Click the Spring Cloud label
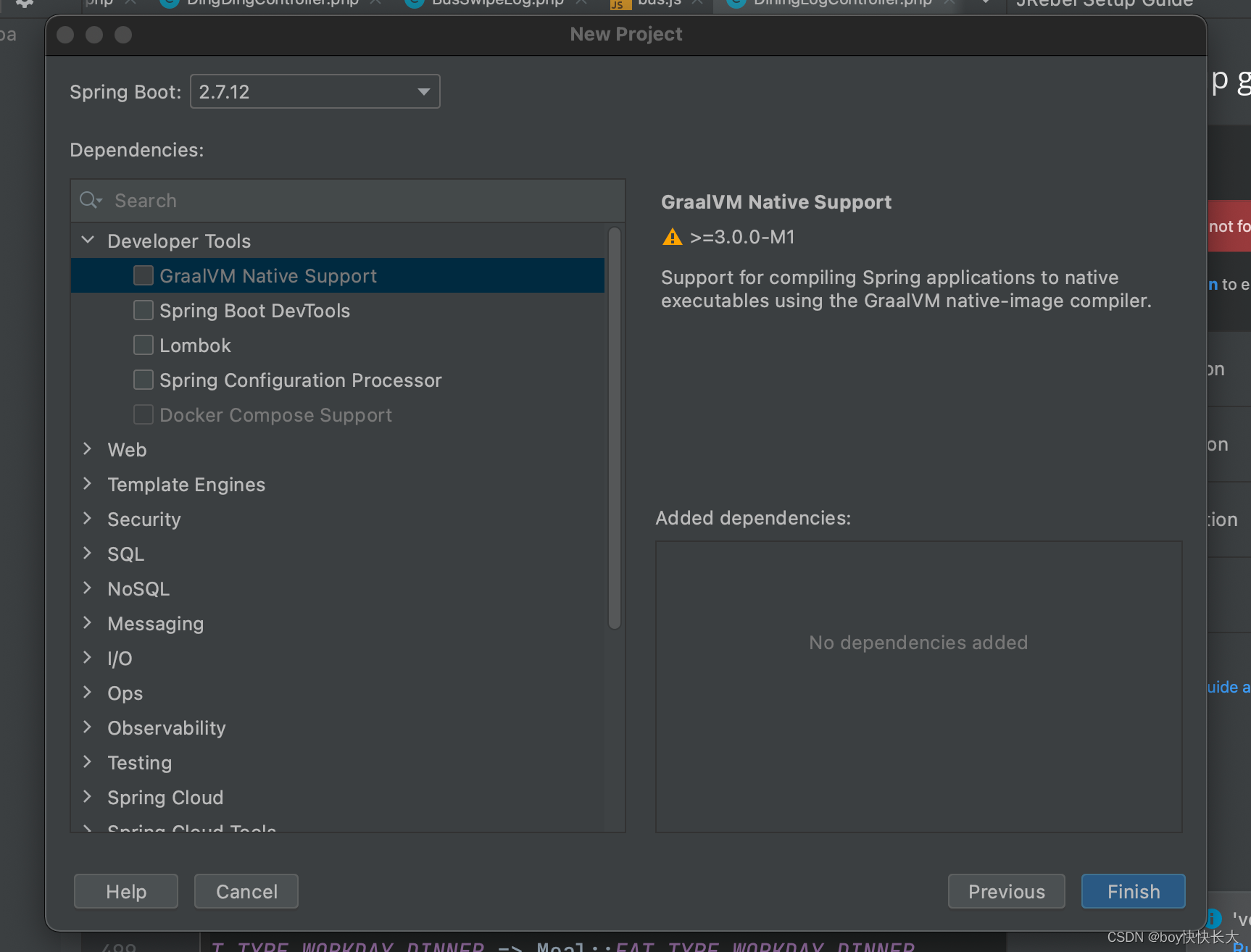The height and width of the screenshot is (952, 1251). [165, 798]
